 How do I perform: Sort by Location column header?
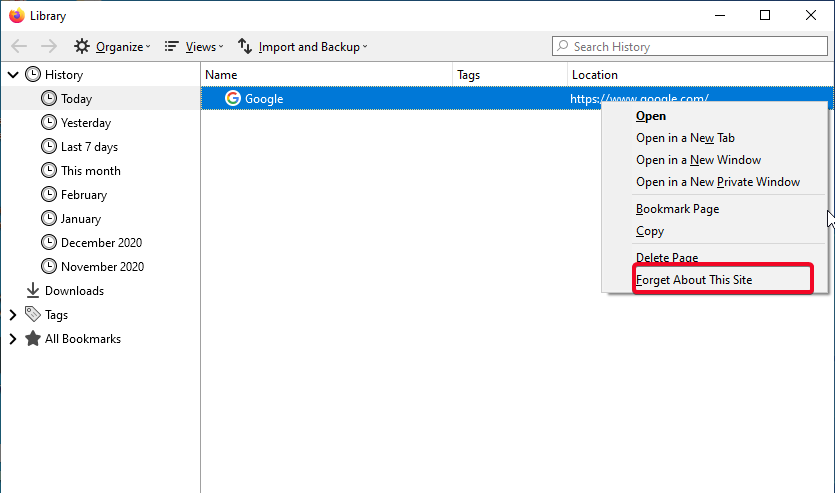coord(701,75)
